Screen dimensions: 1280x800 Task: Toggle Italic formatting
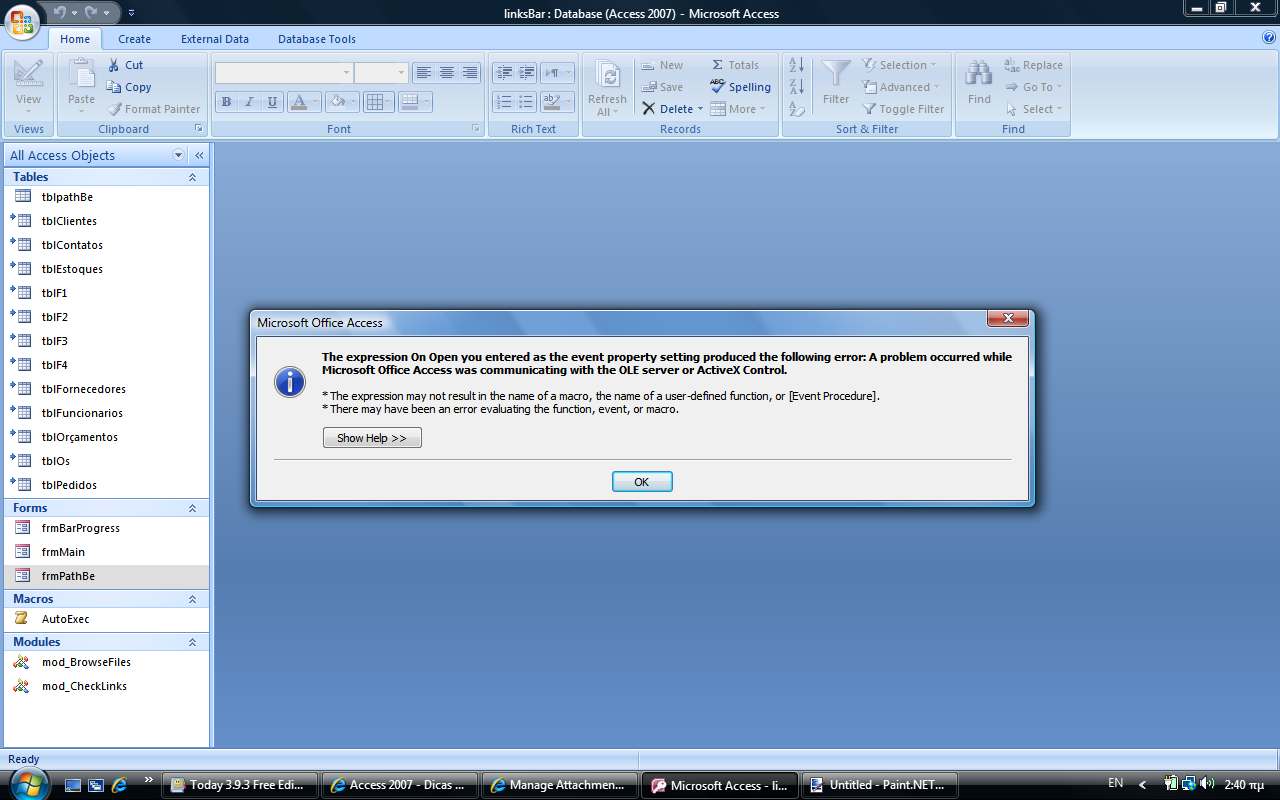[248, 102]
